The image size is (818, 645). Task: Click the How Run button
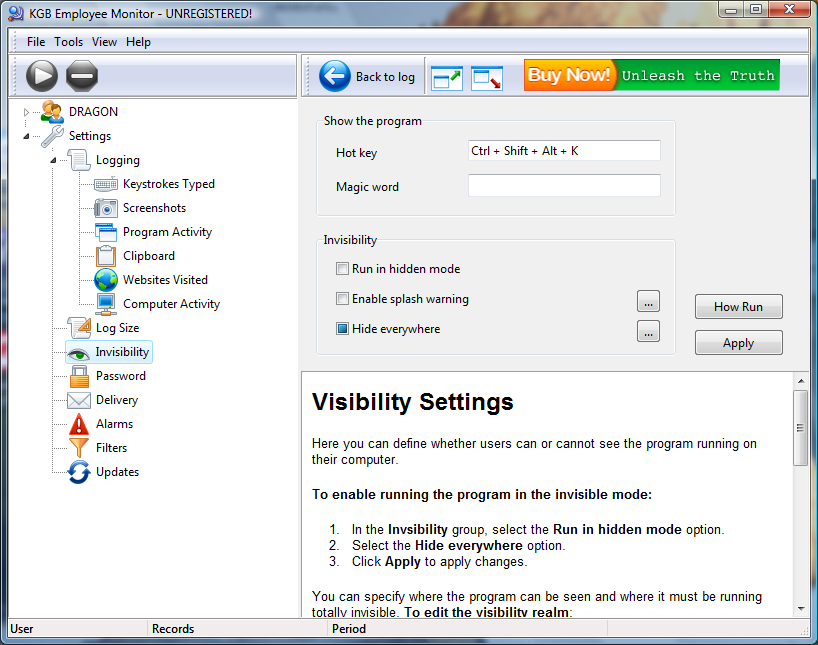(738, 307)
